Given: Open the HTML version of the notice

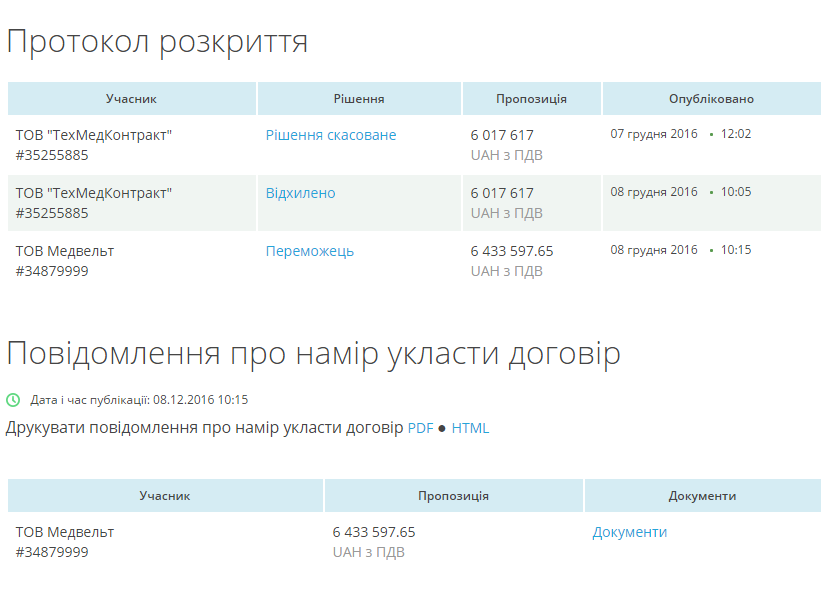Looking at the screenshot, I should click(x=470, y=428).
